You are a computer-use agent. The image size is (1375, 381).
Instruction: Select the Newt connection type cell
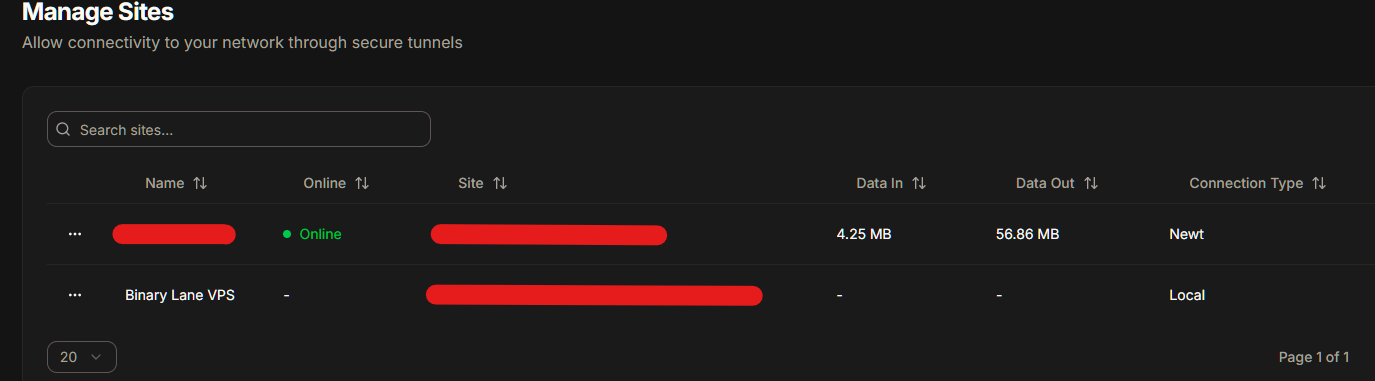click(x=1186, y=234)
